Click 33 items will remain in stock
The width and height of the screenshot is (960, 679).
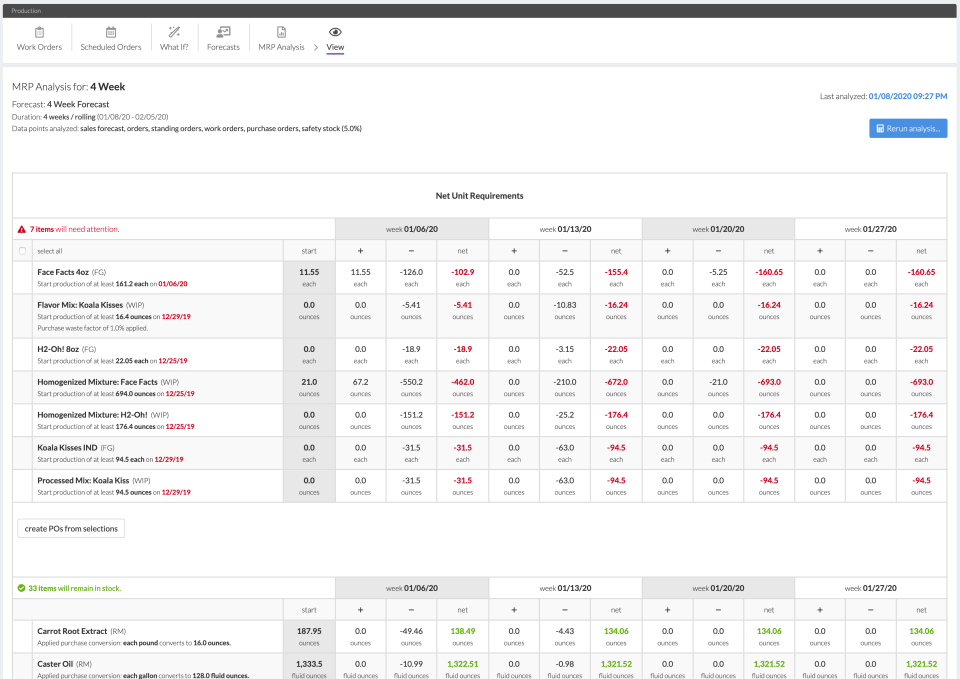tap(75, 588)
